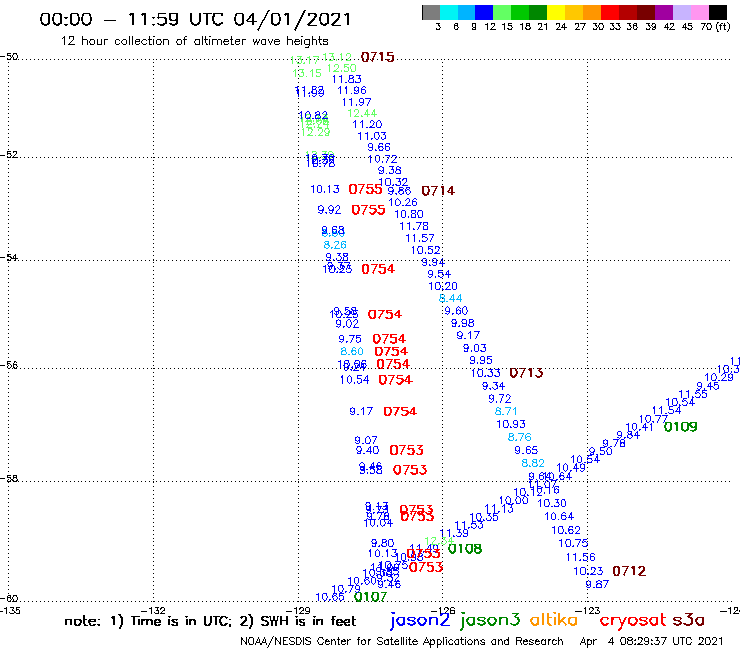This screenshot has width=740, height=650.
Task: Select the light blue value '8.26'
Action: tap(335, 245)
